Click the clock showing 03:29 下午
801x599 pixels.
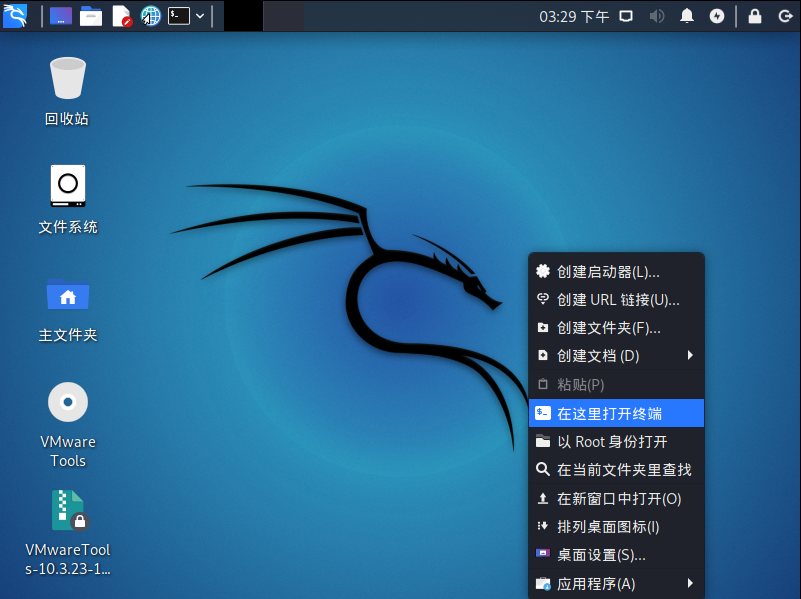coord(574,17)
